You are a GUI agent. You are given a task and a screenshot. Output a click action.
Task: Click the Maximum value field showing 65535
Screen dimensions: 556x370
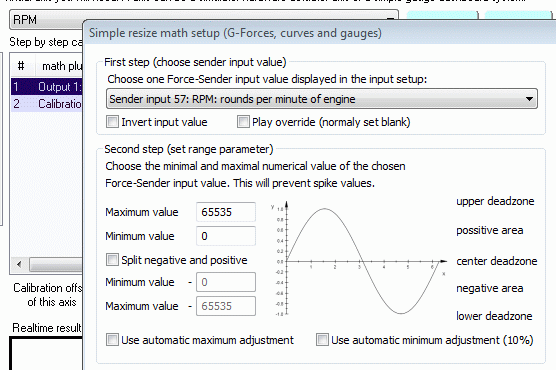tap(226, 212)
